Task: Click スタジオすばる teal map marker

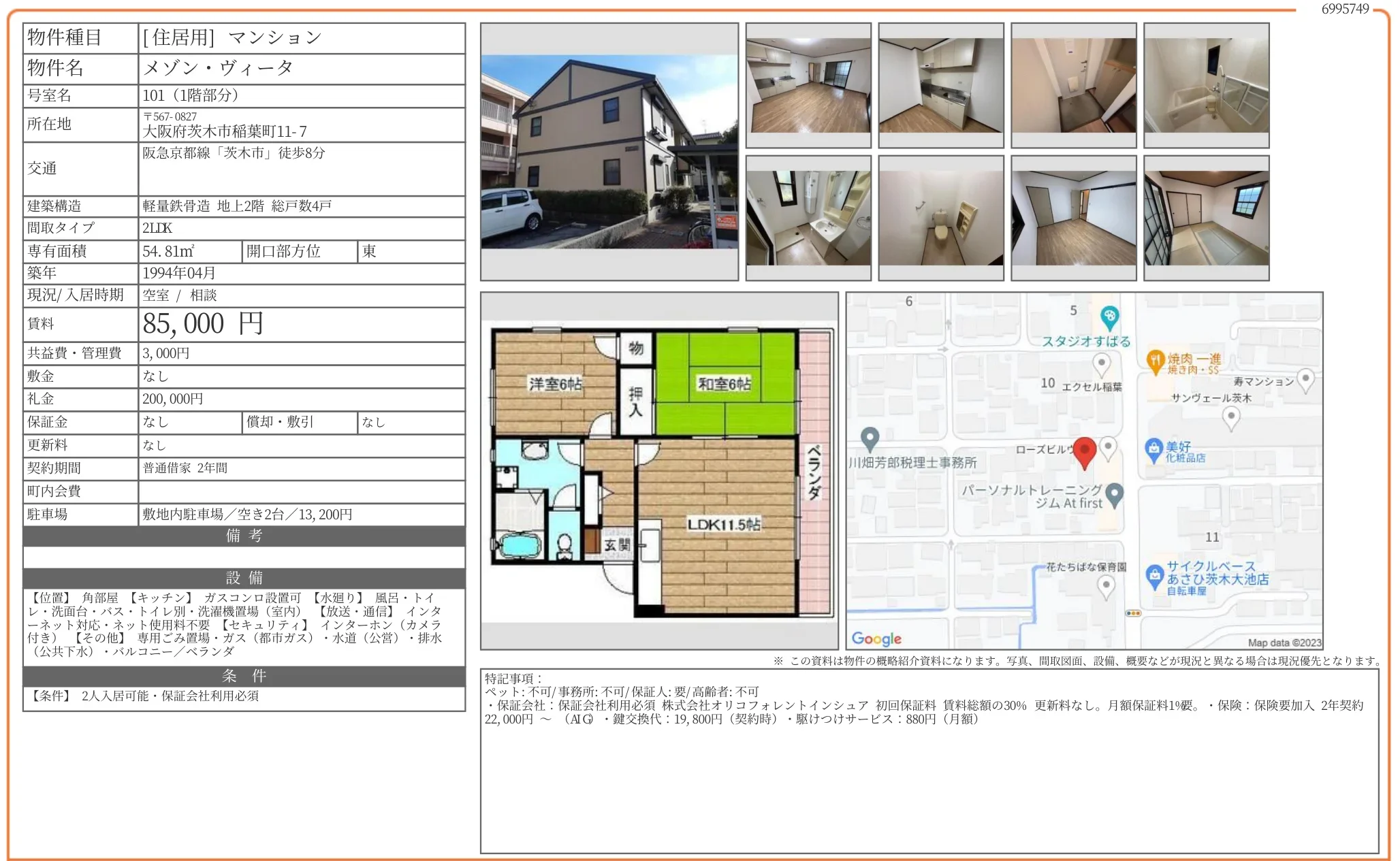Action: click(1109, 316)
